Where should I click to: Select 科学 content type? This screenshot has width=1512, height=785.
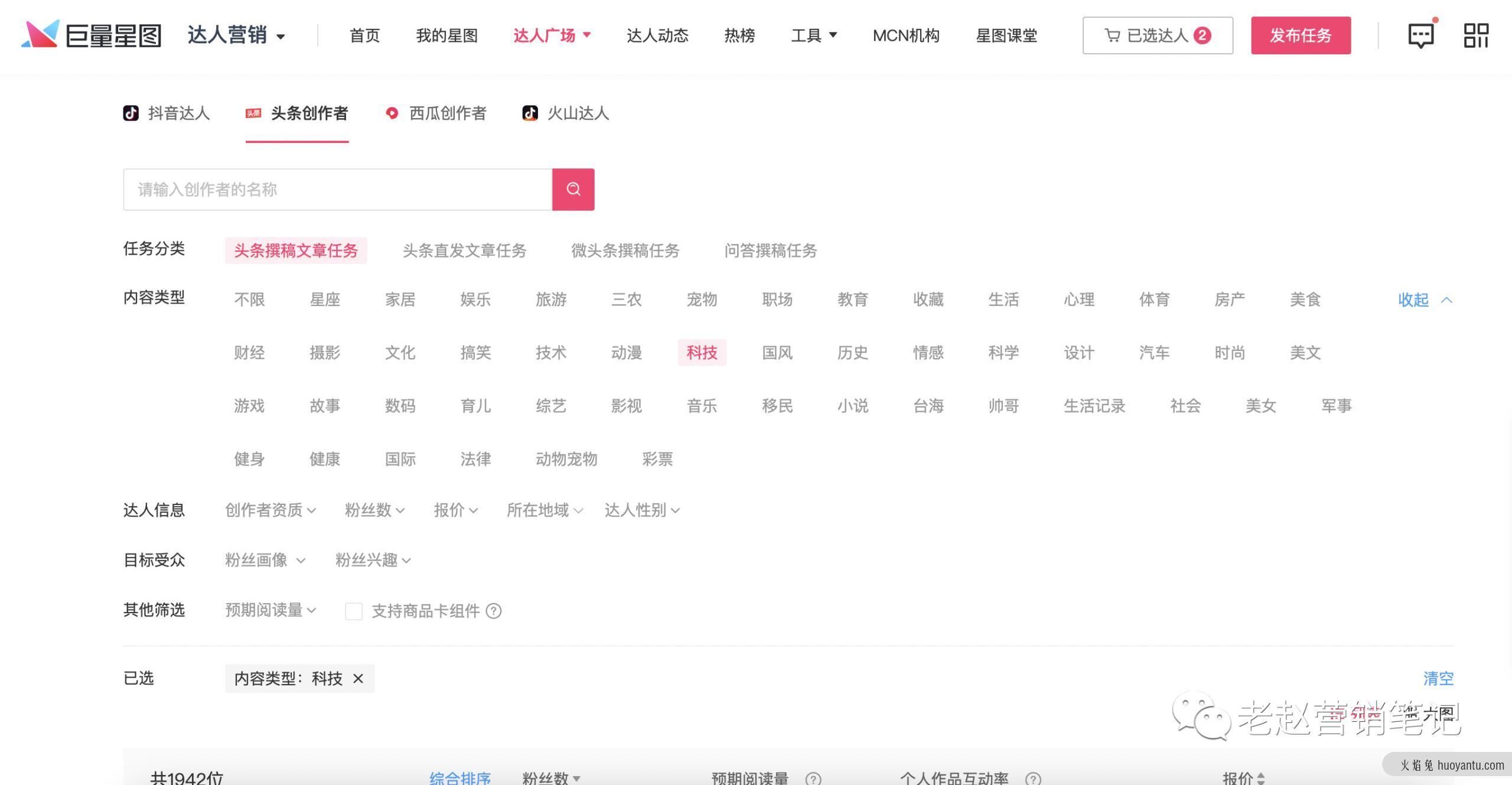point(1003,353)
